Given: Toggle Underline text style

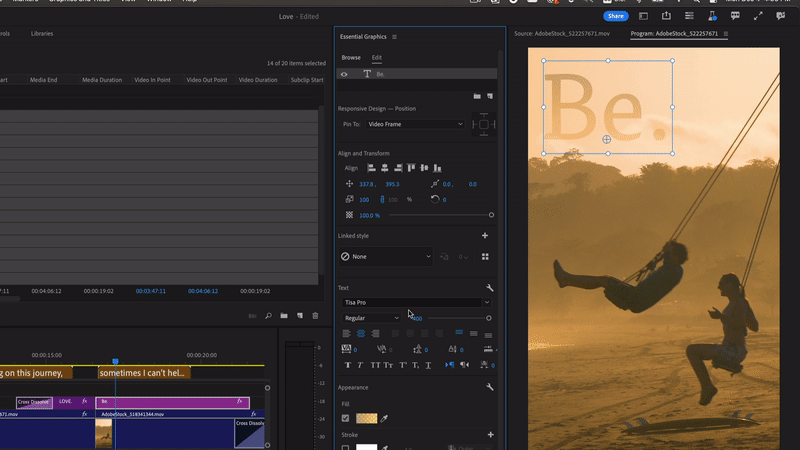Looking at the screenshot, I should pos(428,365).
